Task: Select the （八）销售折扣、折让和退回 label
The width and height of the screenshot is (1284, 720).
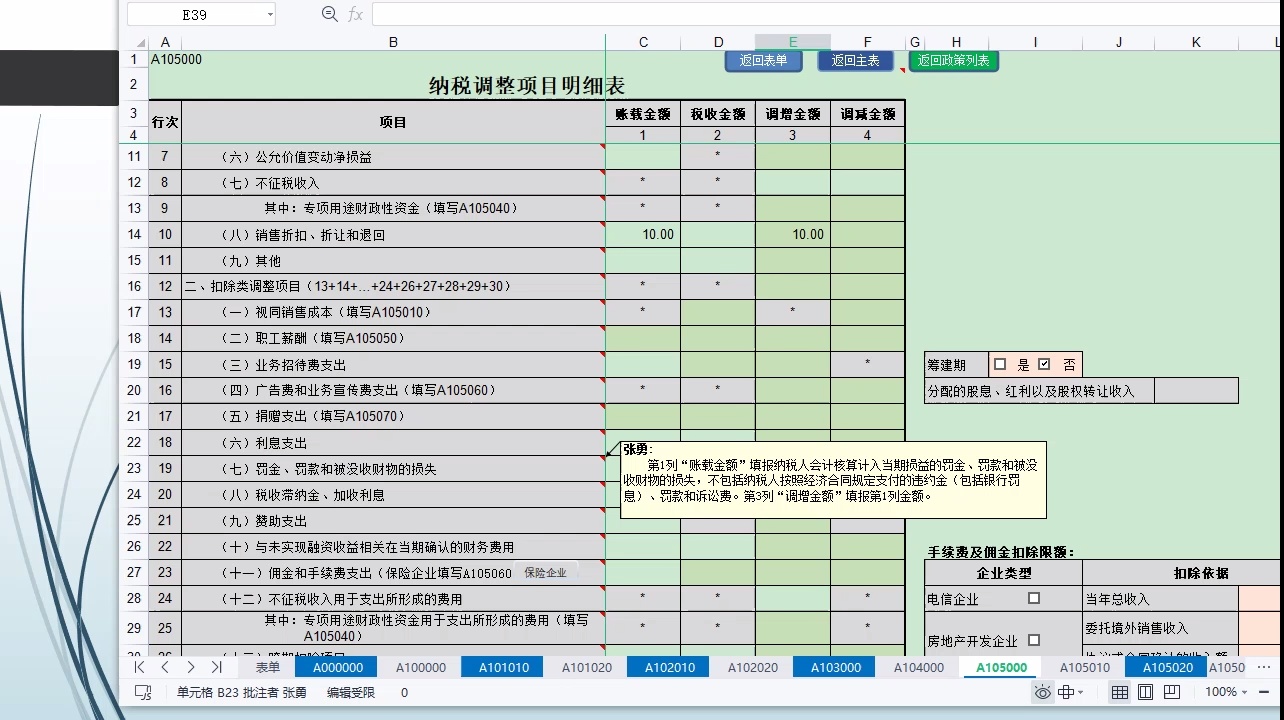Action: (393, 235)
